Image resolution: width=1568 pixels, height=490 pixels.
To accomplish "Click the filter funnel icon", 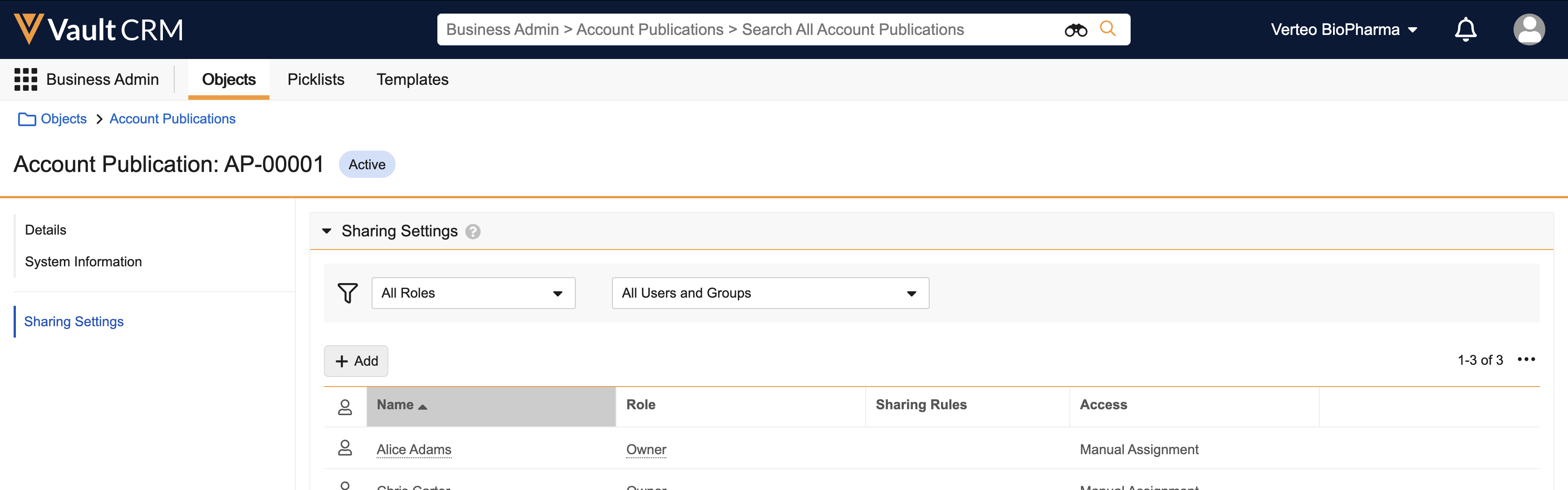I will [348, 293].
